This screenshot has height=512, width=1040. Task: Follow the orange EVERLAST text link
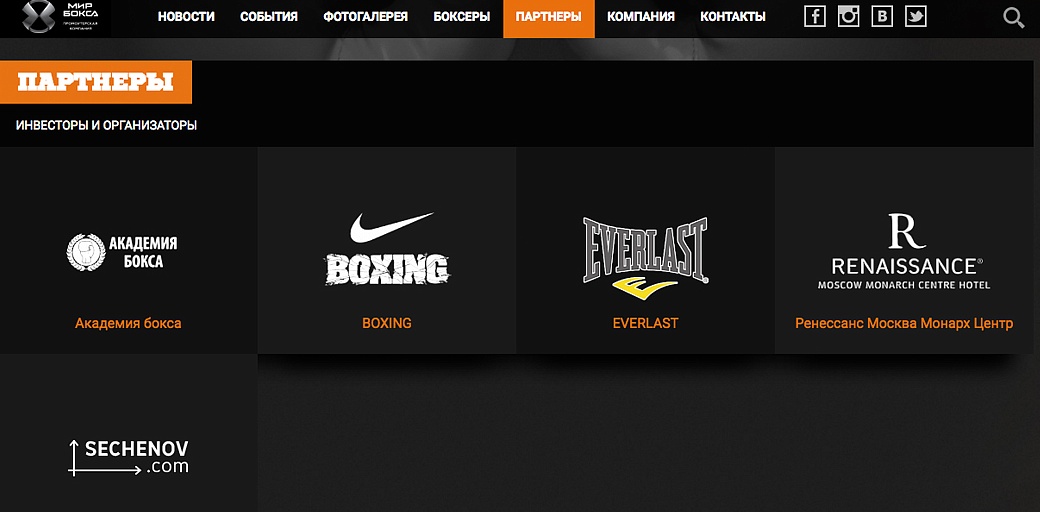point(645,324)
